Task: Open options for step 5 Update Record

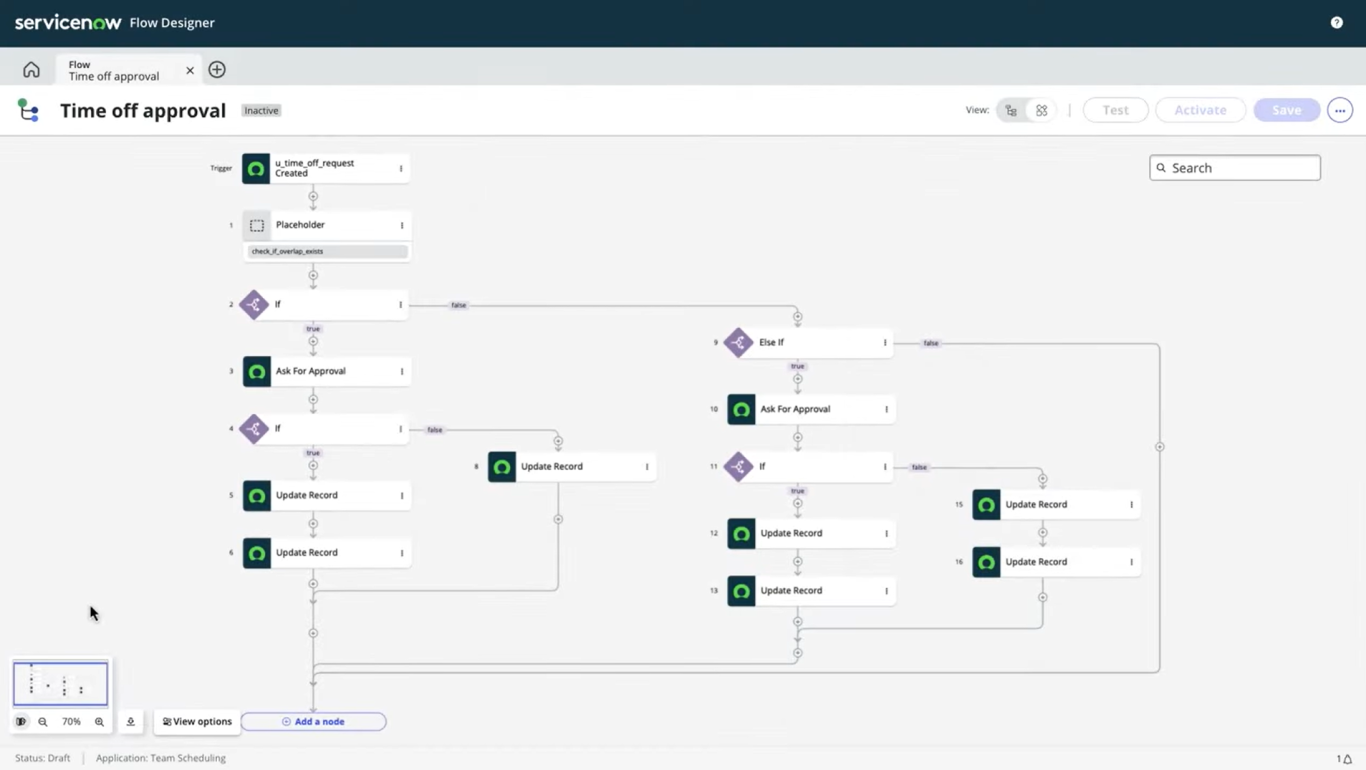Action: click(402, 496)
